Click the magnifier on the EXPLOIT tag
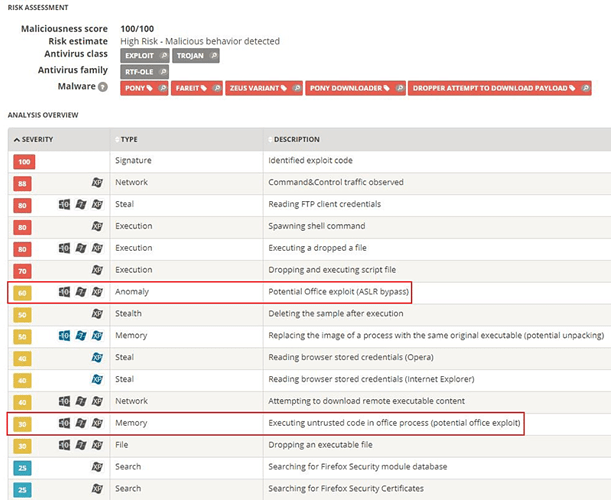Viewport: 611px width, 500px height. pos(164,56)
